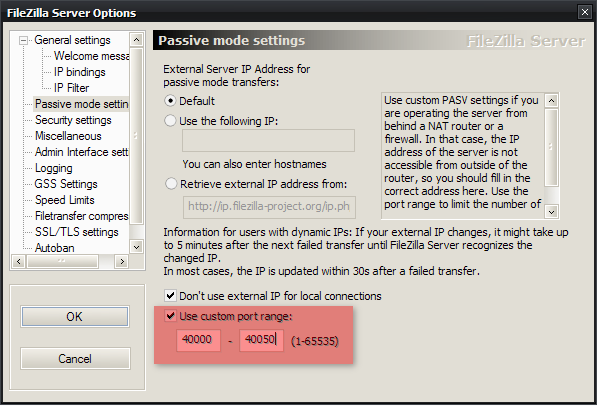This screenshot has width=597, height=406.
Task: Select the Default IP radio button
Action: pyautogui.click(x=170, y=101)
